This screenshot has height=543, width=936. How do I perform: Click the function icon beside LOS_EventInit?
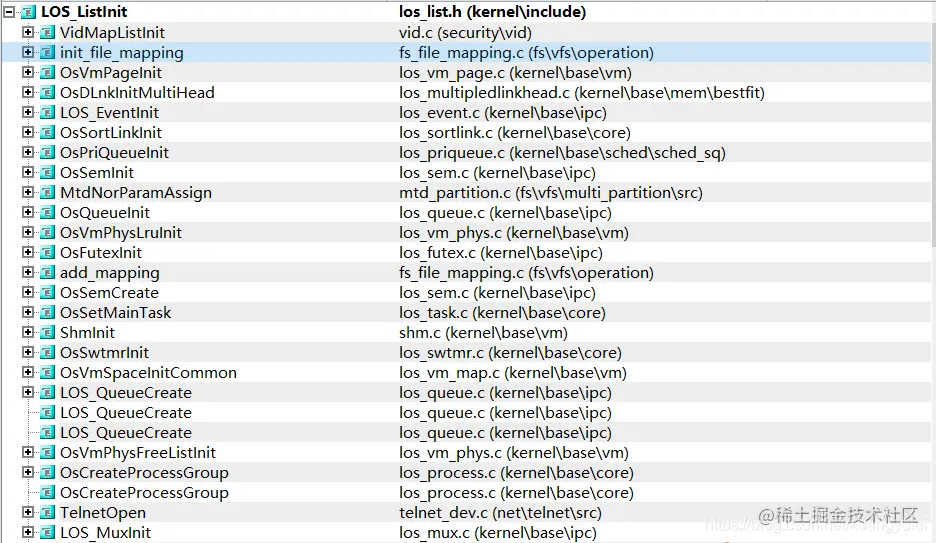pyautogui.click(x=47, y=112)
